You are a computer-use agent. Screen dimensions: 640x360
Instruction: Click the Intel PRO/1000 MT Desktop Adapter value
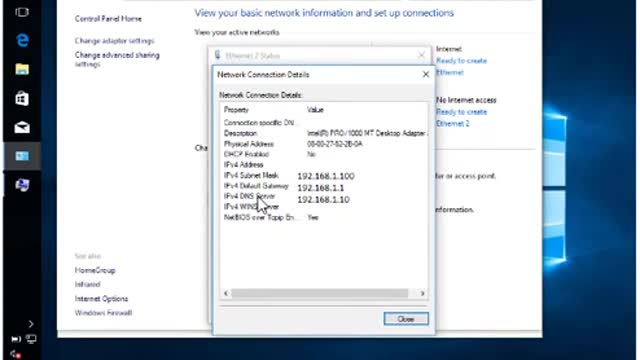point(367,133)
